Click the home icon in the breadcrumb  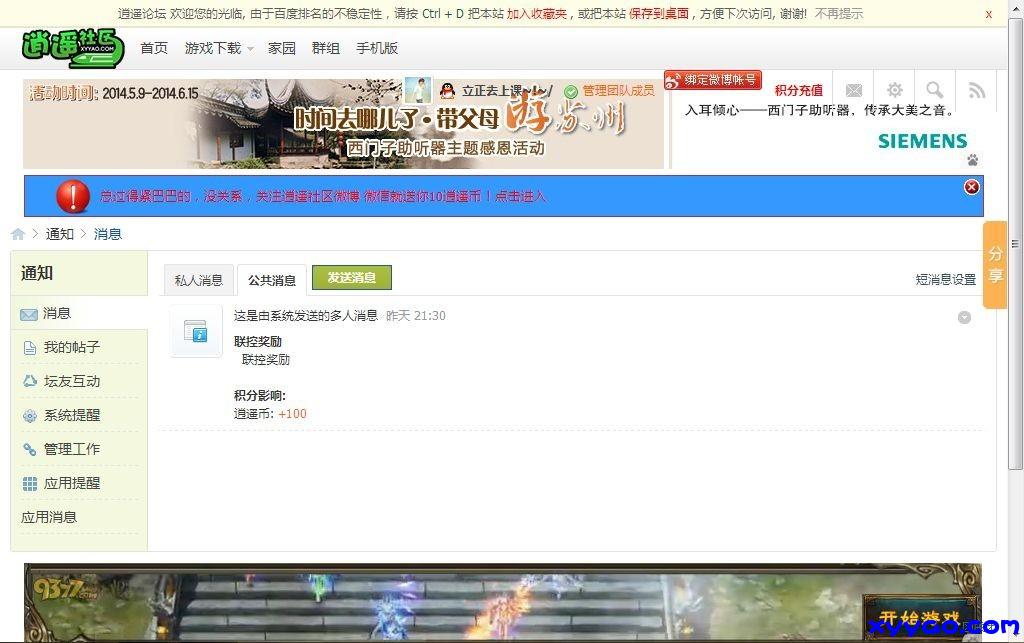[17, 233]
